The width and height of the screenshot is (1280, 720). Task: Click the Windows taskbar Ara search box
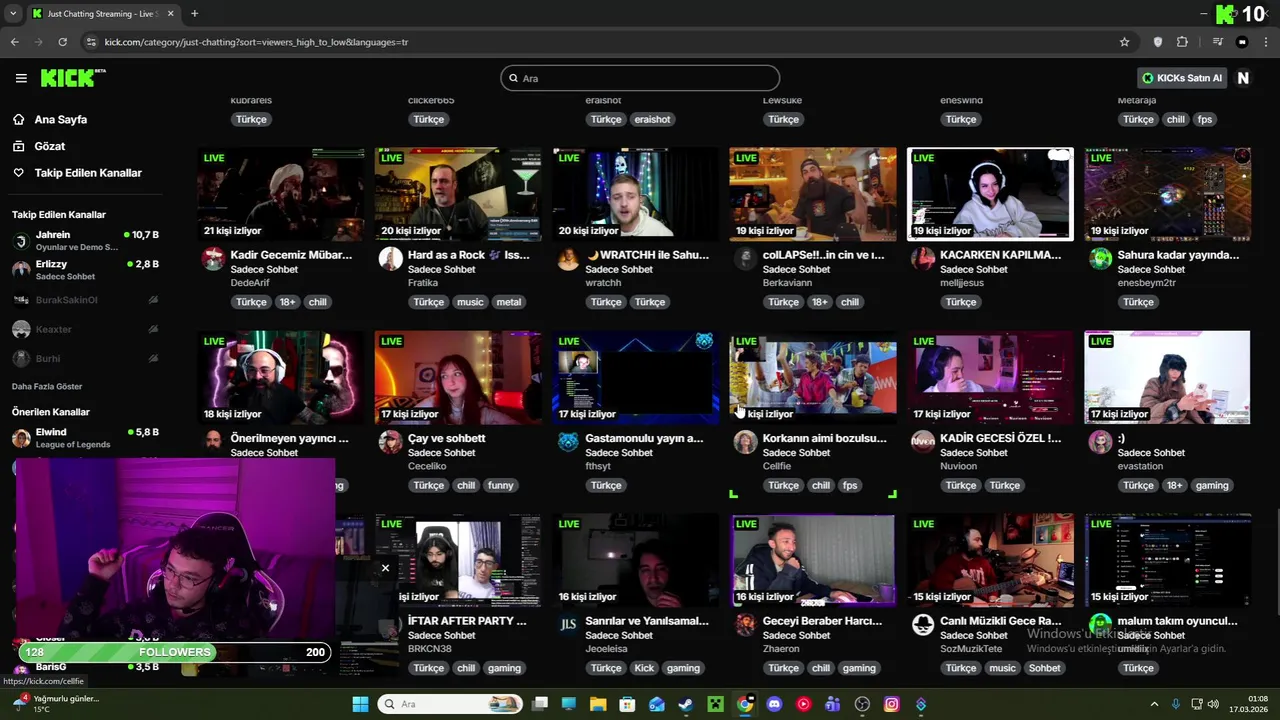[x=450, y=704]
